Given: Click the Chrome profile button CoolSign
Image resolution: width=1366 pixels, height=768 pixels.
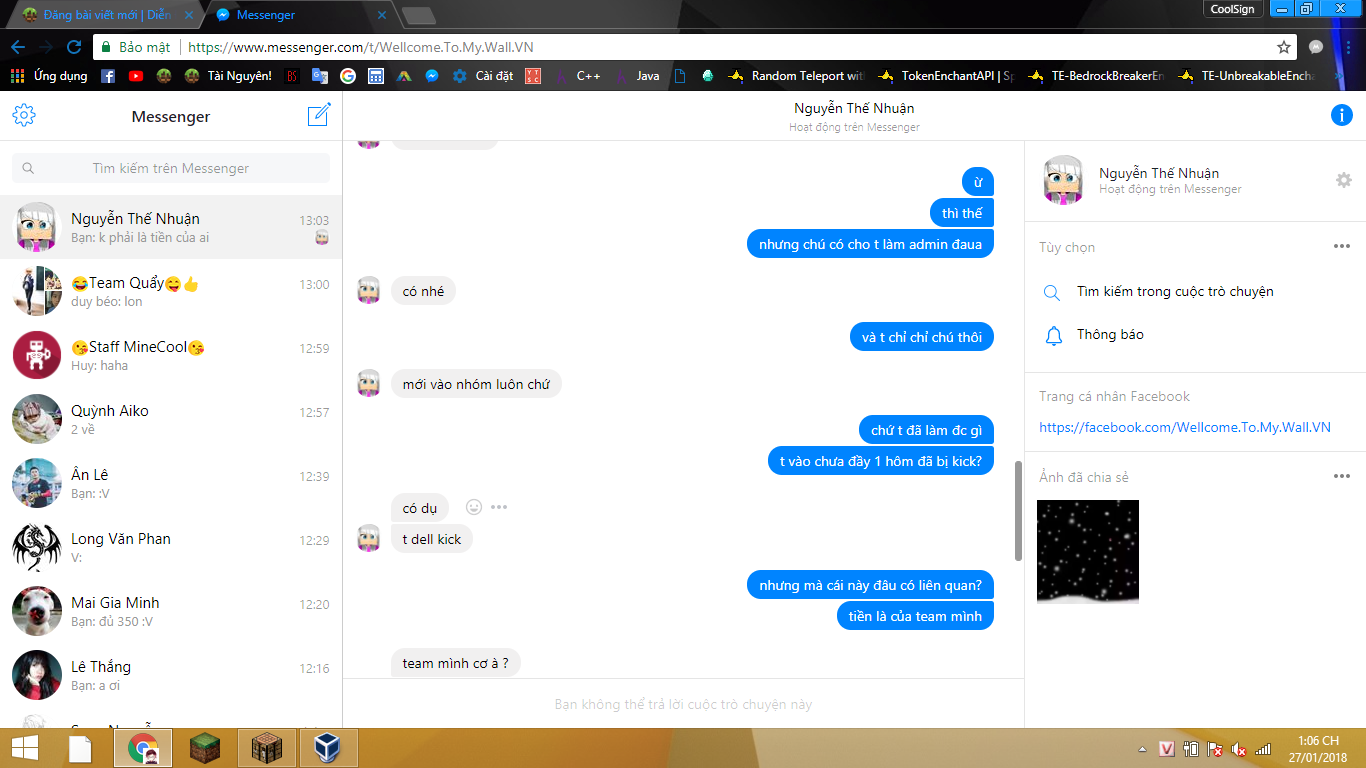Looking at the screenshot, I should [x=1232, y=9].
